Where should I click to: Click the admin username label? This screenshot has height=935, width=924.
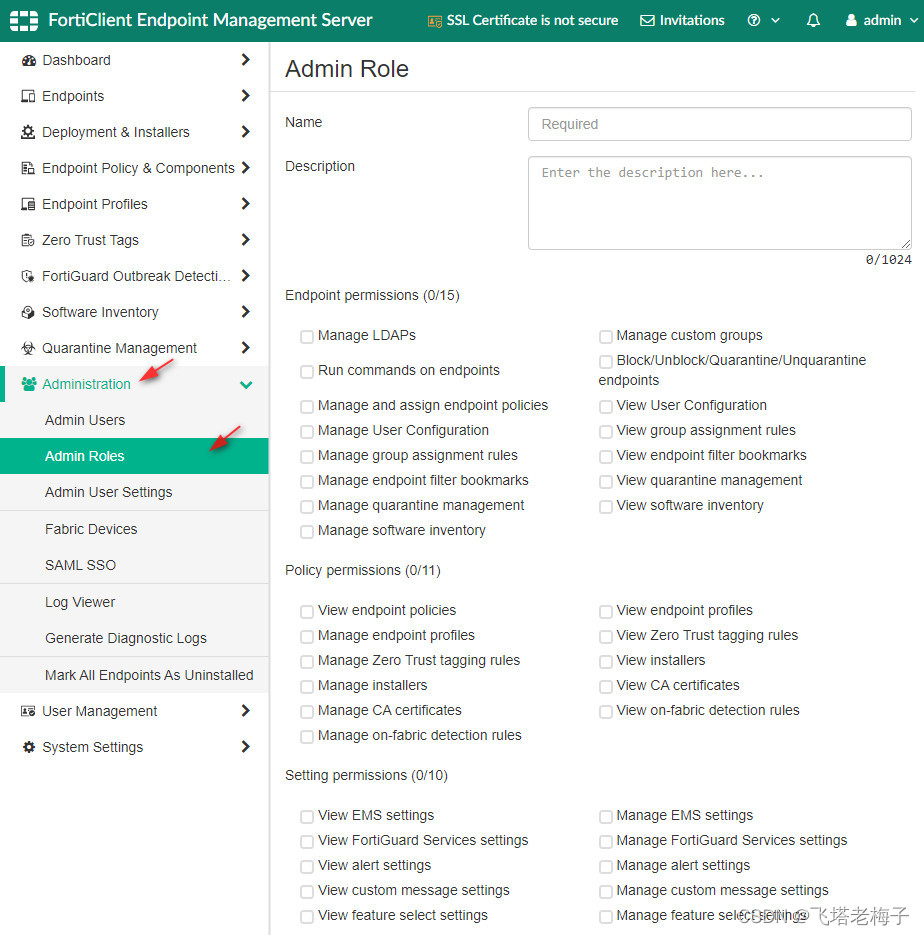coord(882,20)
